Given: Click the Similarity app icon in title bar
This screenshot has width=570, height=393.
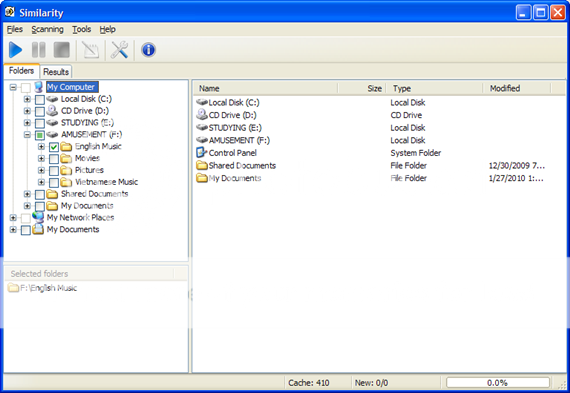Looking at the screenshot, I should tap(10, 13).
